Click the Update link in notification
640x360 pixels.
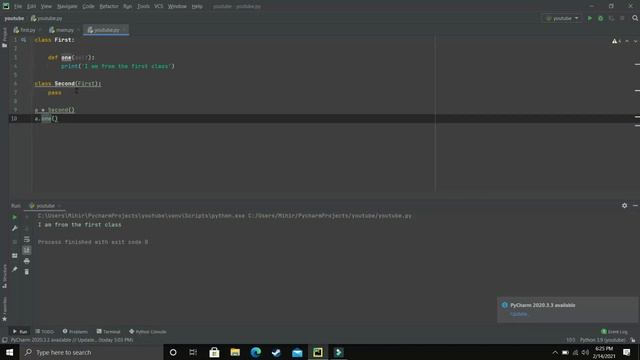(x=519, y=314)
